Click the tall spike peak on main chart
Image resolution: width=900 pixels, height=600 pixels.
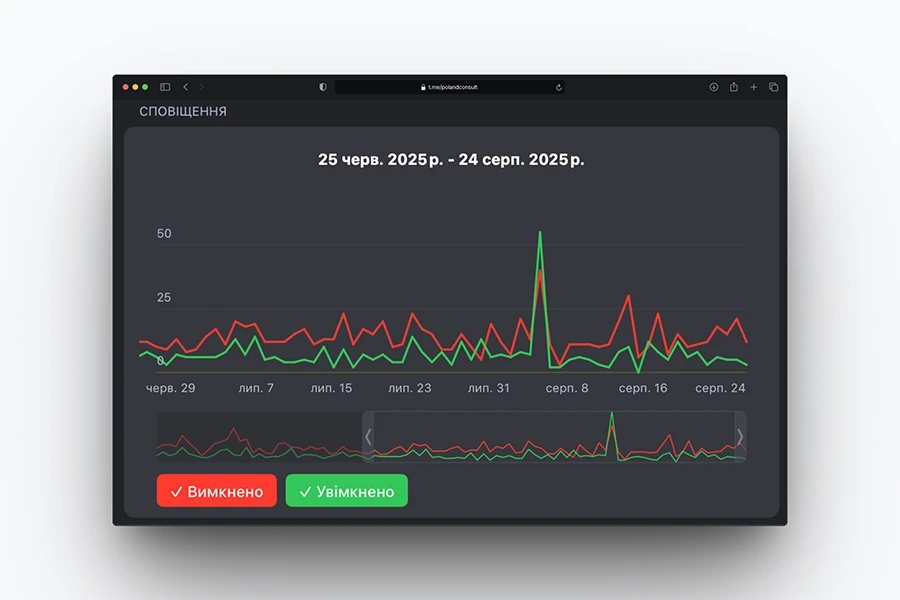[x=540, y=233]
